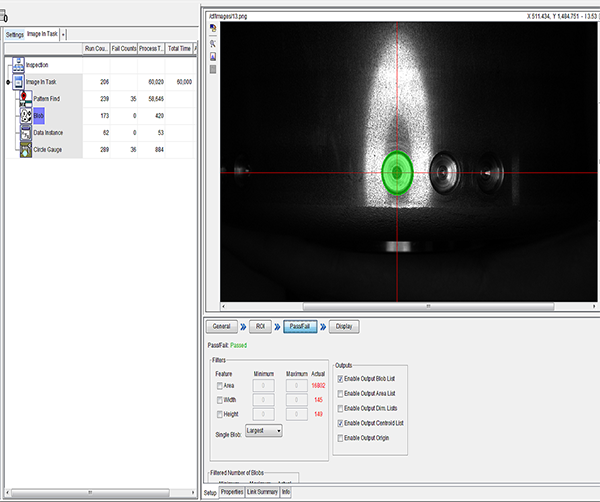
Task: Open the Single Blob dropdown
Action: [x=265, y=431]
